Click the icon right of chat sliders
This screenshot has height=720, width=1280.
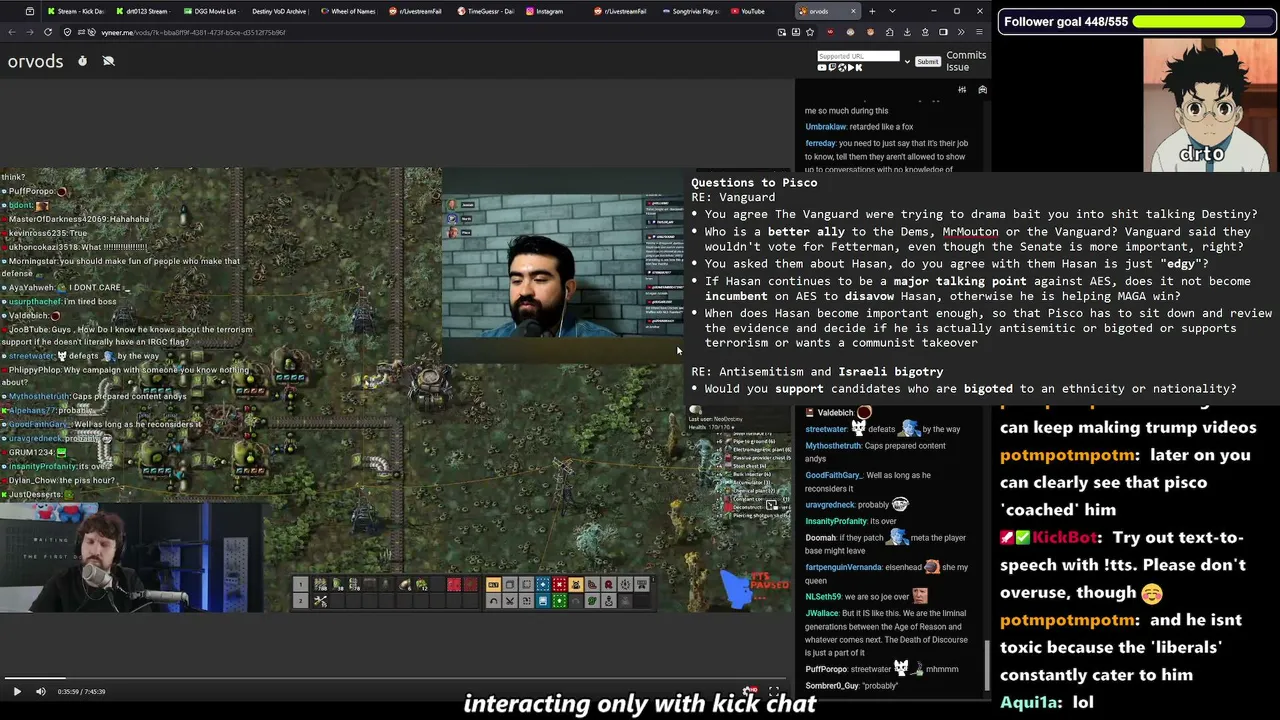(982, 90)
